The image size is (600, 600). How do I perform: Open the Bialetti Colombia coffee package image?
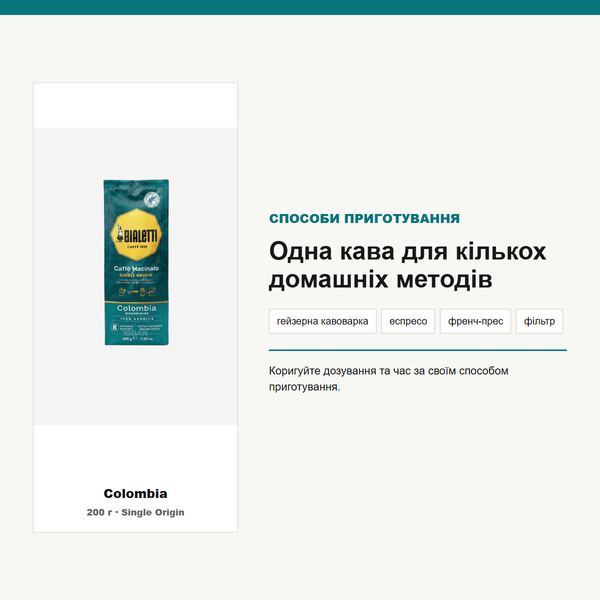(x=136, y=262)
